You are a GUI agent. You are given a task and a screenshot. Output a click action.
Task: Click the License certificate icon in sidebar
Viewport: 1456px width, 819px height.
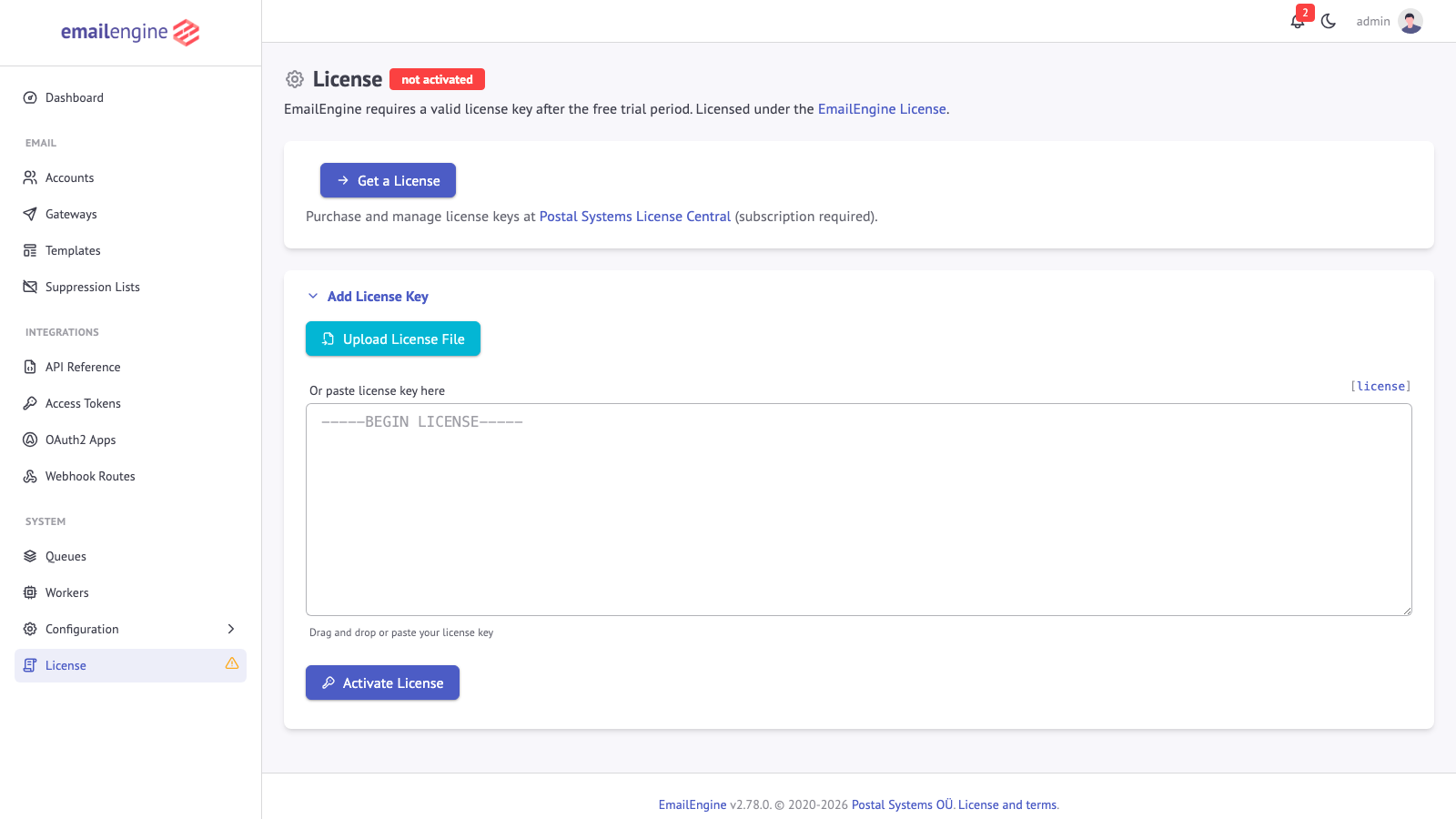point(30,665)
